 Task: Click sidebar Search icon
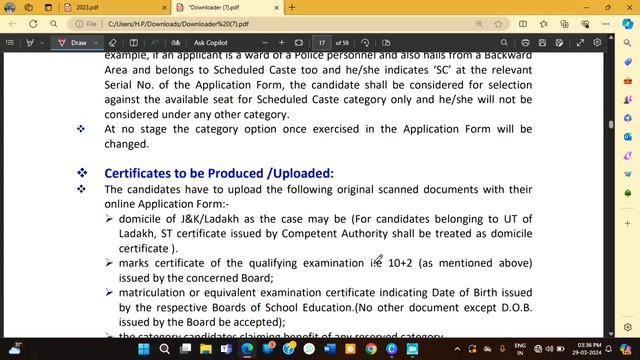tap(628, 43)
